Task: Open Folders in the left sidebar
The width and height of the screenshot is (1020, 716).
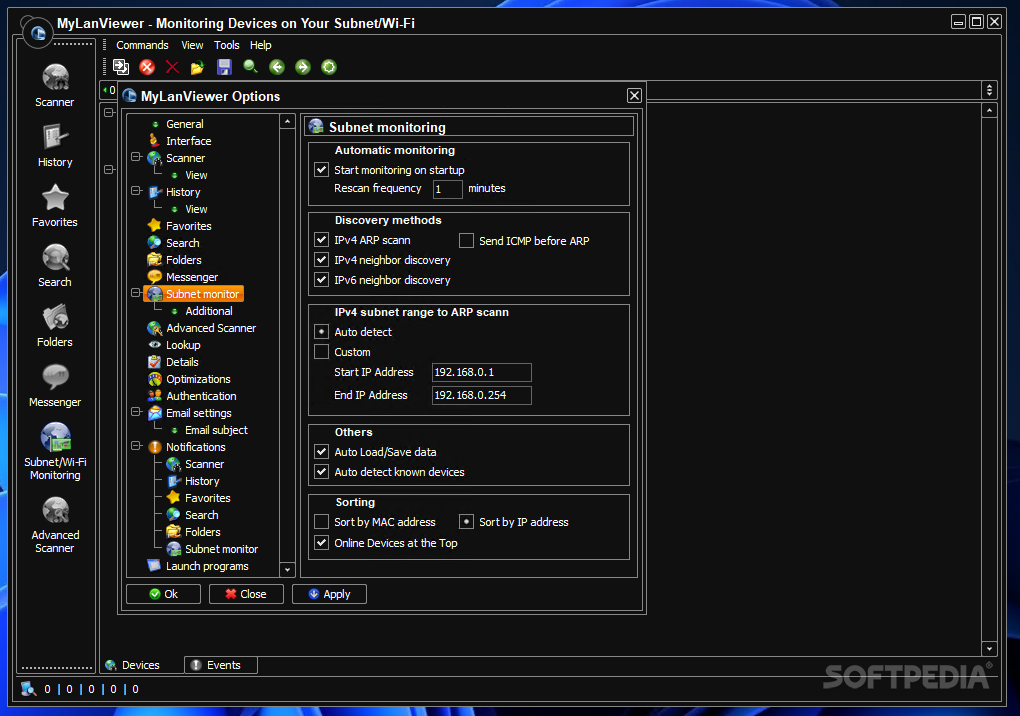Action: coord(55,325)
